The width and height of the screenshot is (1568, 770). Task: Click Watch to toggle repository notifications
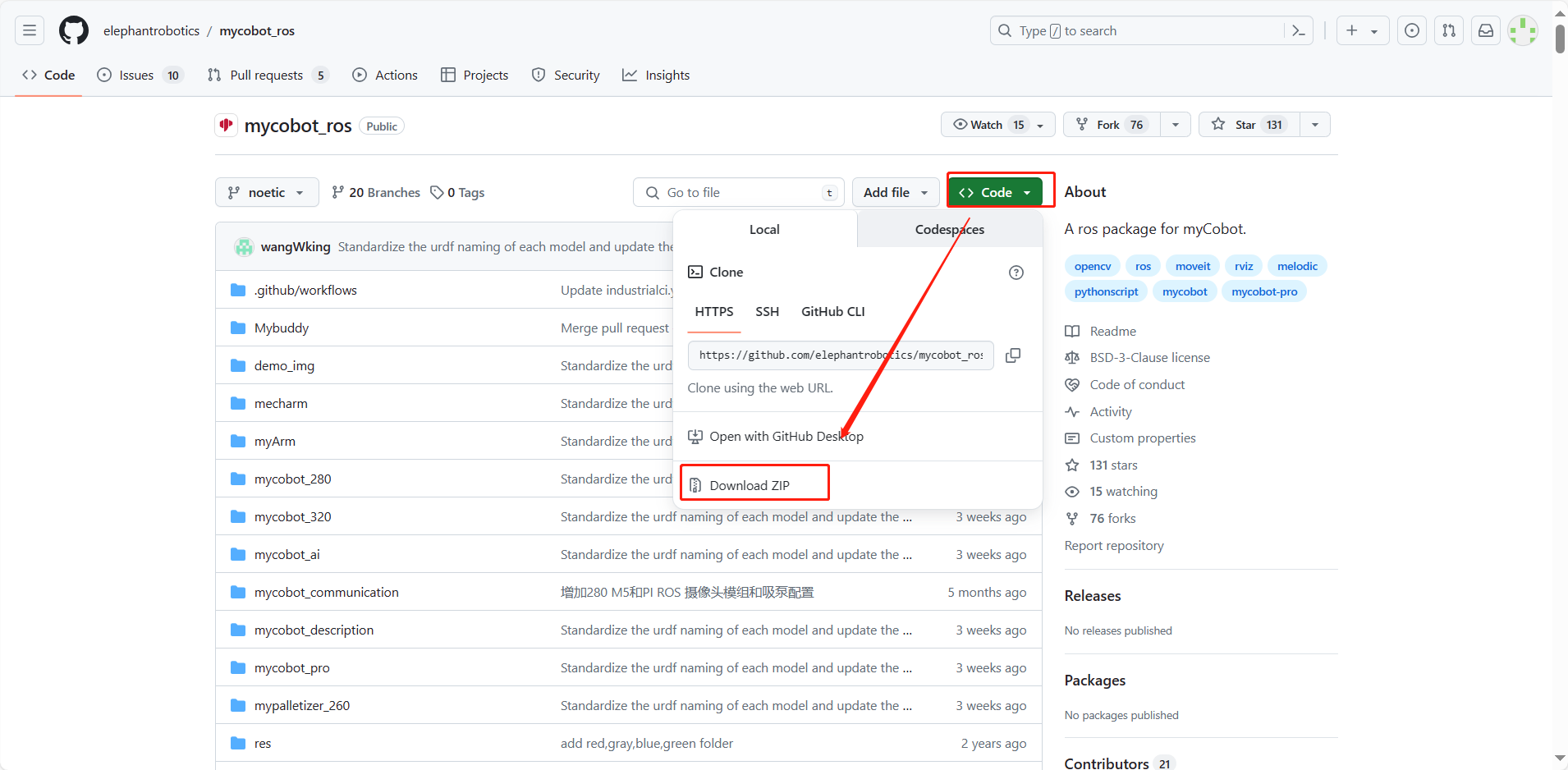[x=988, y=125]
